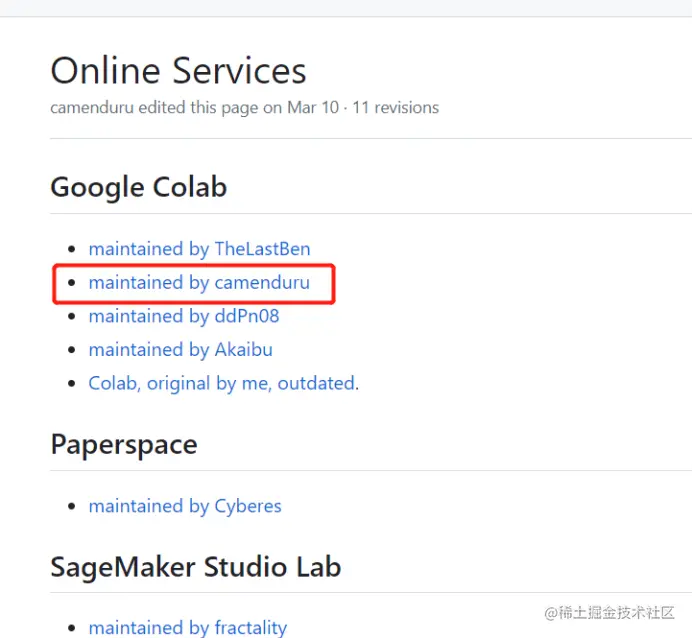The image size is (693, 639).
Task: Click the bullet beside the Akaibu link
Action: (70, 351)
